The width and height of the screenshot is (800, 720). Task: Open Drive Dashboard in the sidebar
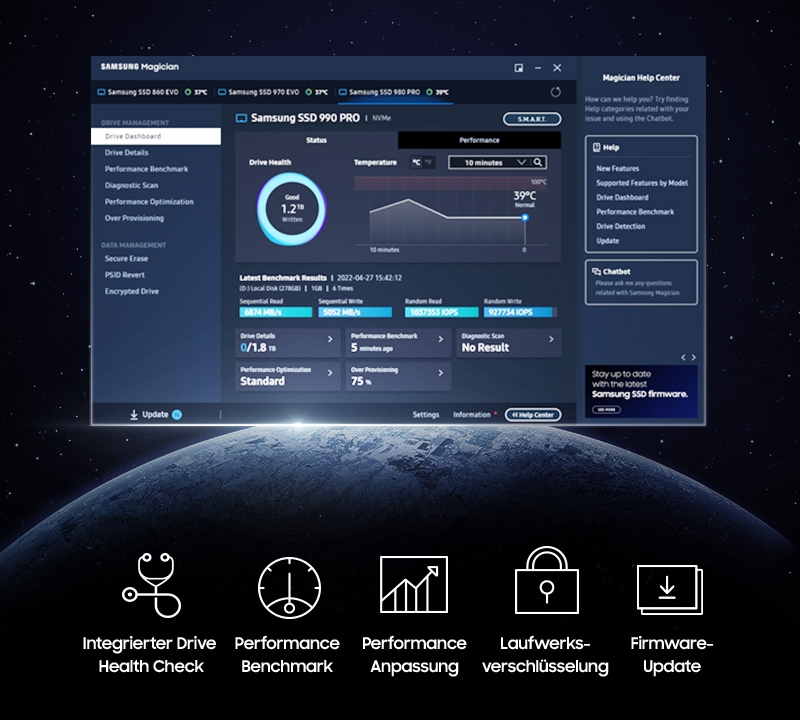(x=156, y=136)
